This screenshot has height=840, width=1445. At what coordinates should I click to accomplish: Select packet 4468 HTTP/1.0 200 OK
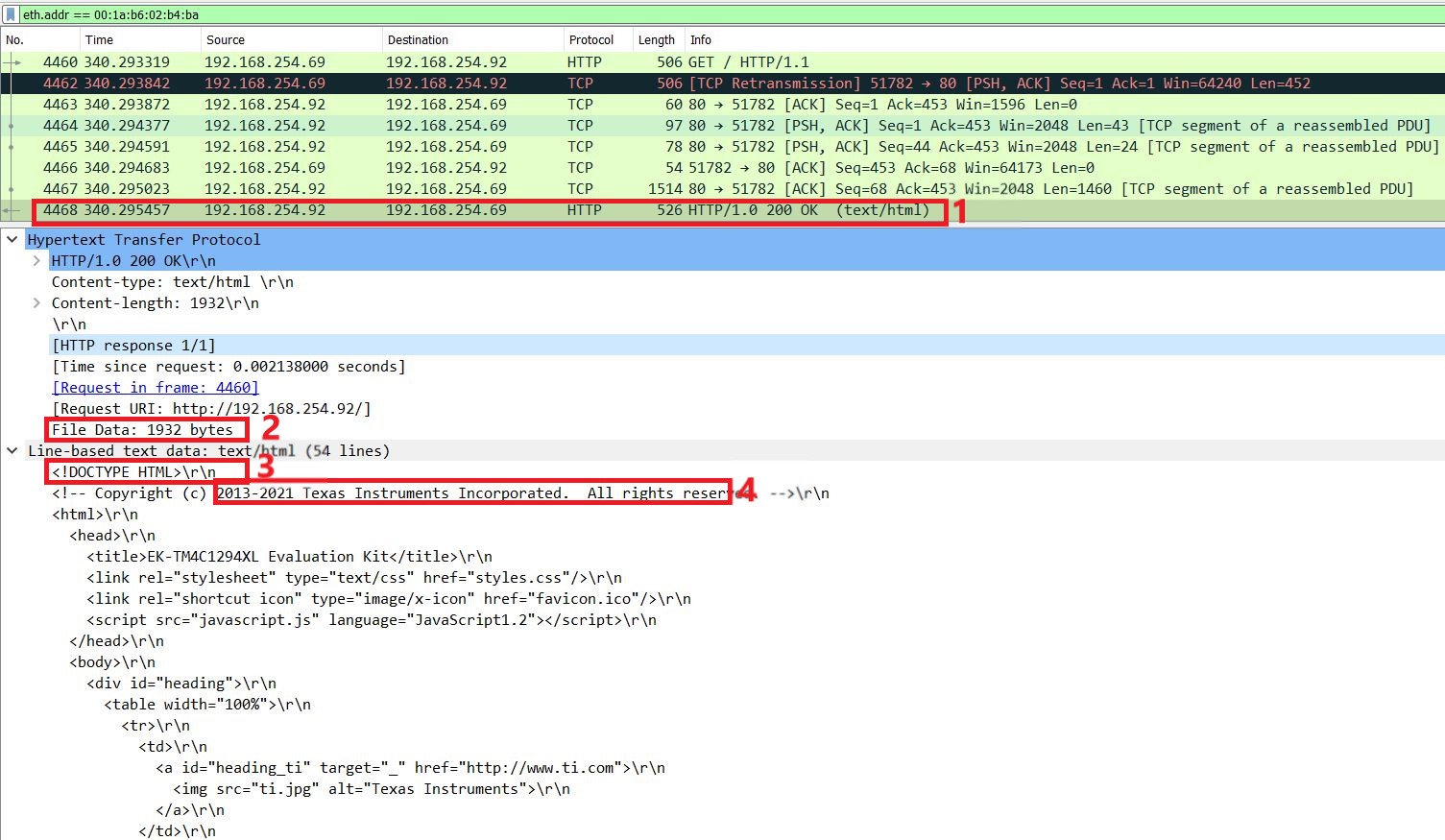point(480,210)
